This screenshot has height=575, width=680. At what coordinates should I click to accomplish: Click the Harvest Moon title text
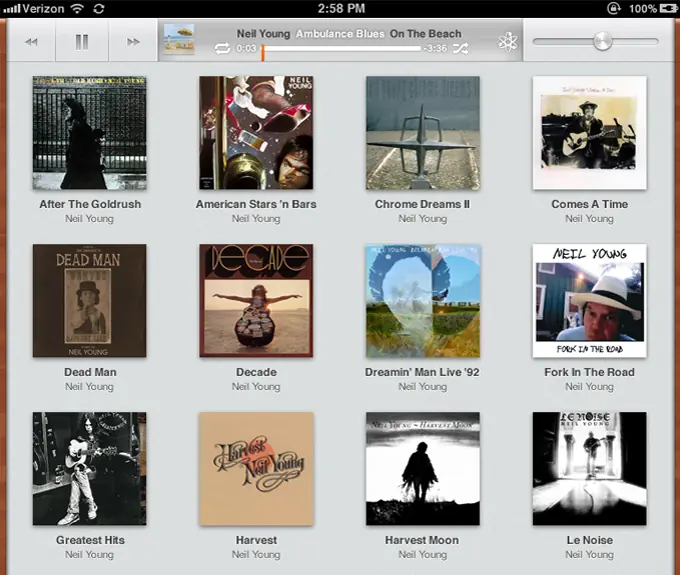[x=422, y=540]
